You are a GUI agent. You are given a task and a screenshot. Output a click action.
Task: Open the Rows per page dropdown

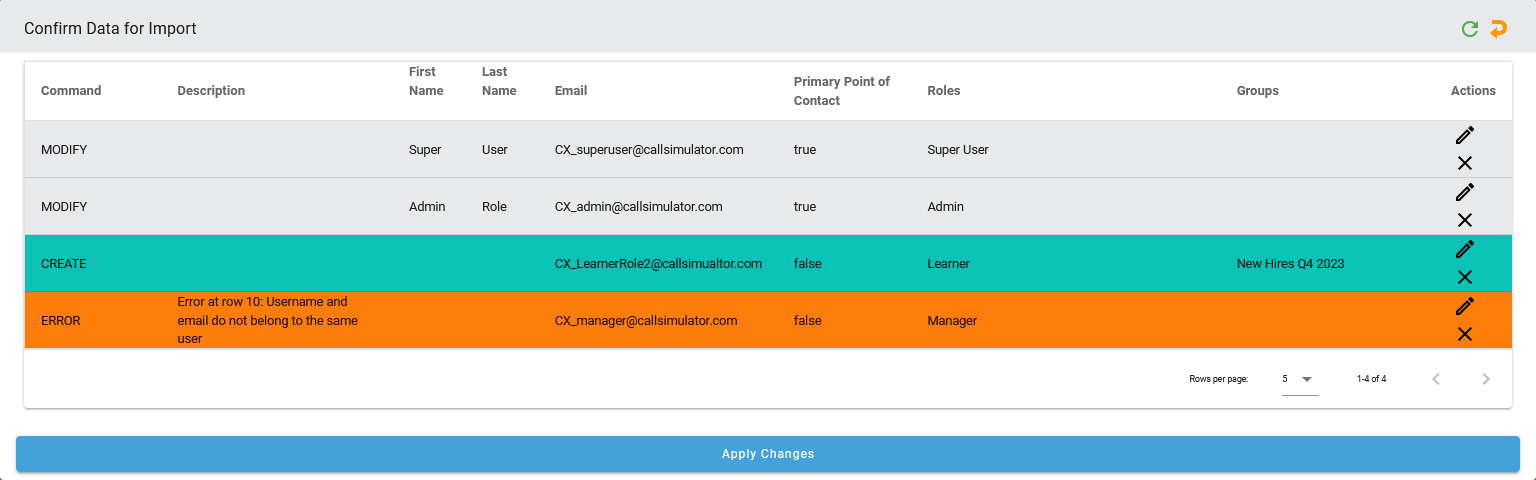pos(1299,379)
